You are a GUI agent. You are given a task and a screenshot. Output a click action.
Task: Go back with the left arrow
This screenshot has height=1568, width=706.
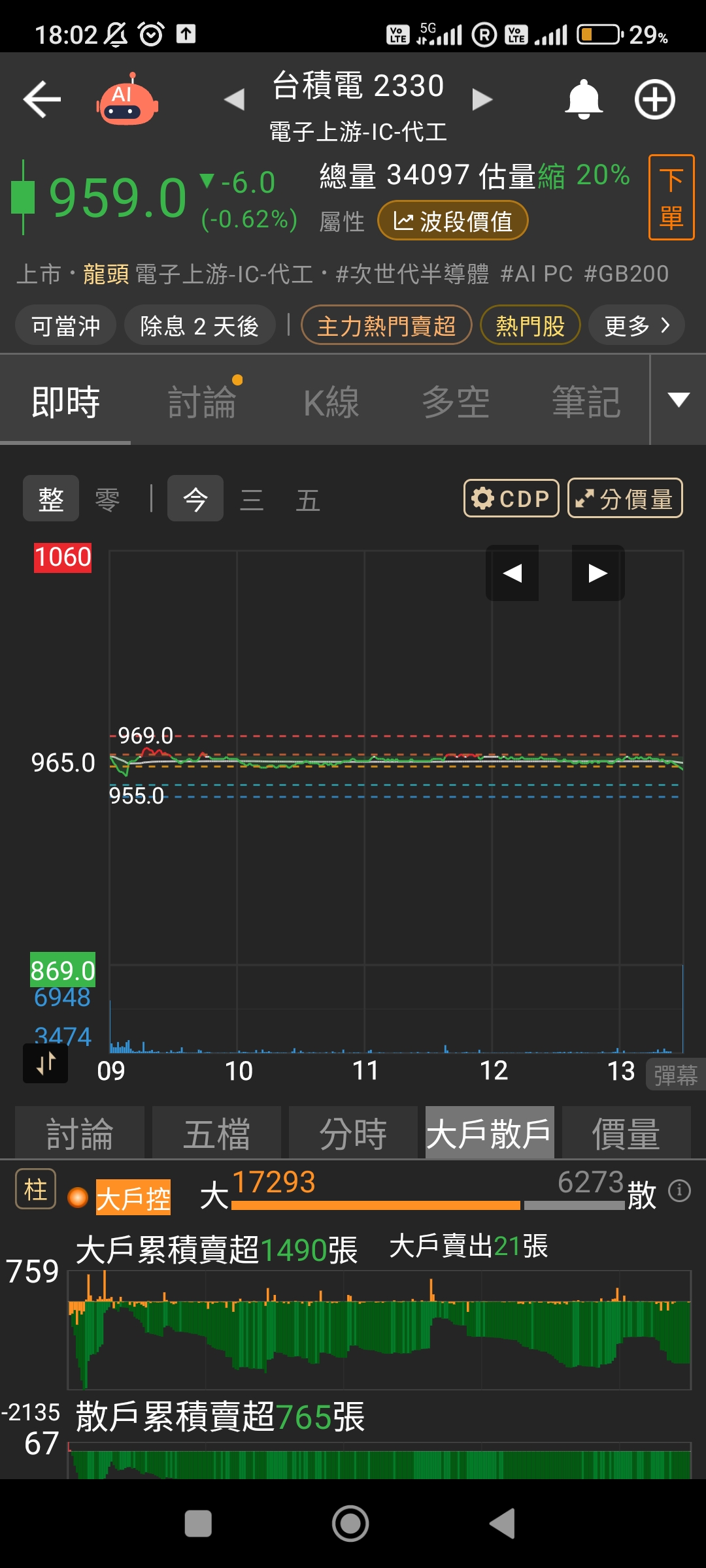click(x=42, y=99)
